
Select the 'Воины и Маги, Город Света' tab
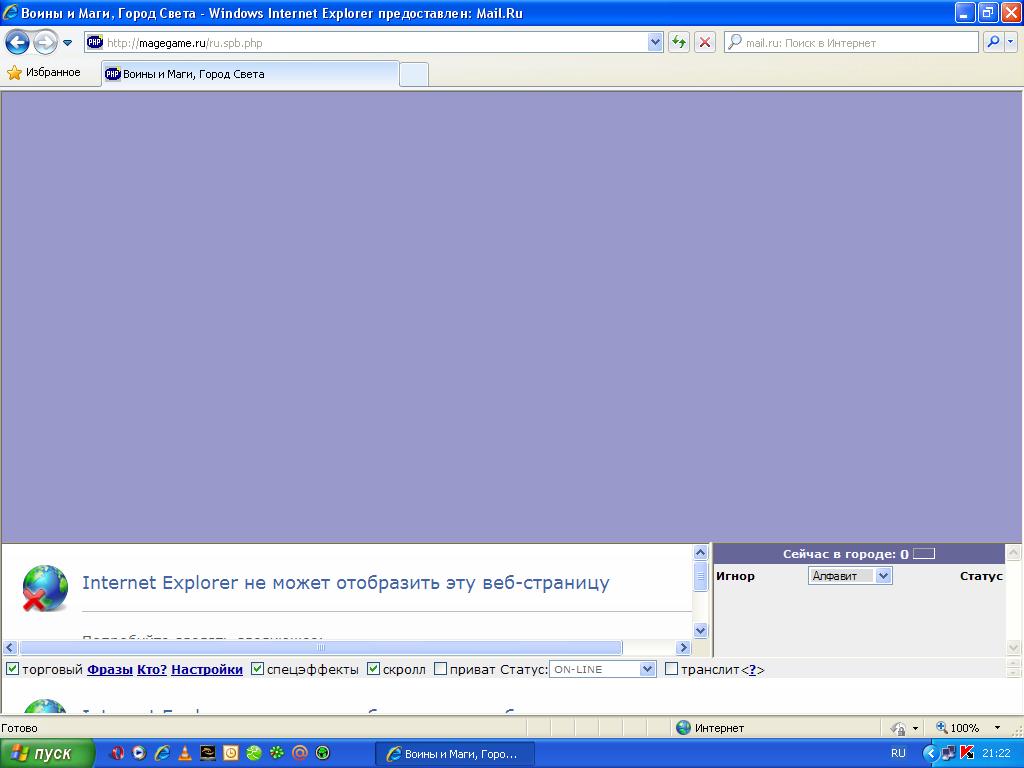click(250, 74)
